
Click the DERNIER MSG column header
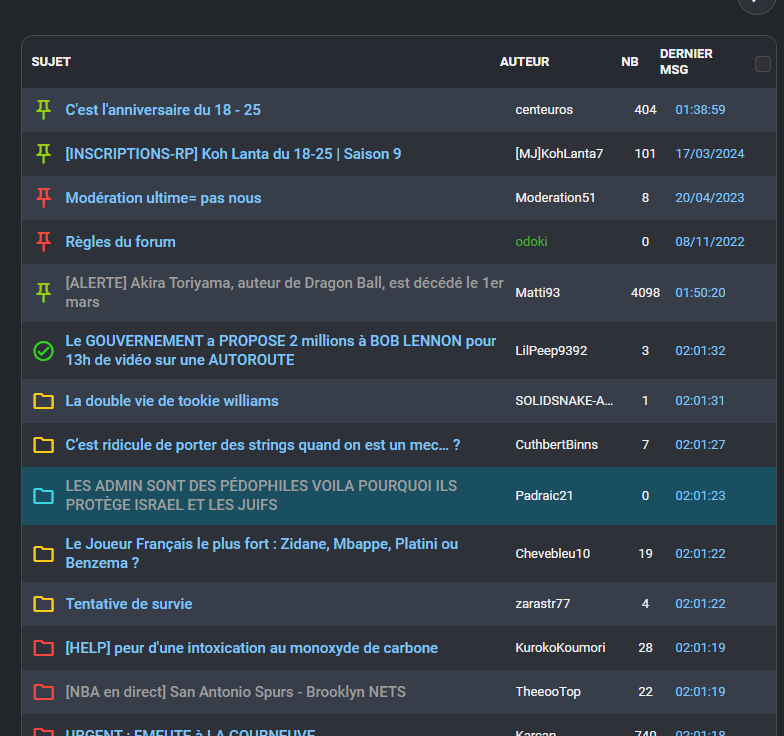pyautogui.click(x=686, y=62)
